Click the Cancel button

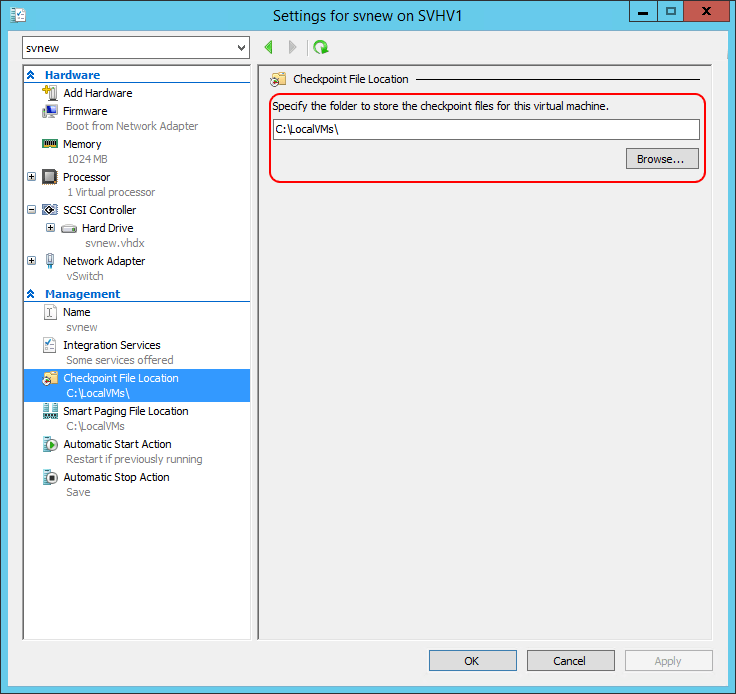(x=570, y=661)
